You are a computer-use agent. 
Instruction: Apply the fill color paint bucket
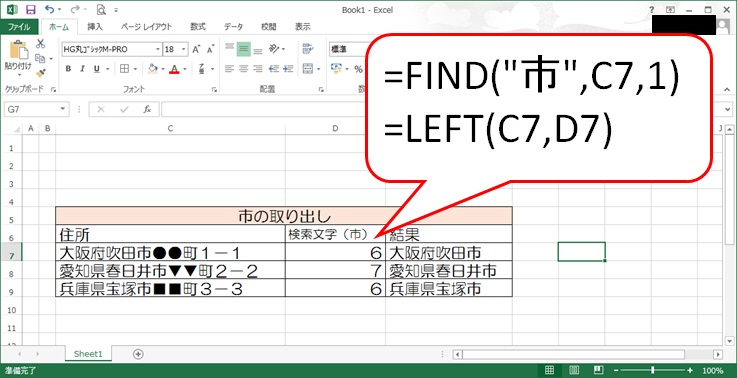[x=152, y=69]
